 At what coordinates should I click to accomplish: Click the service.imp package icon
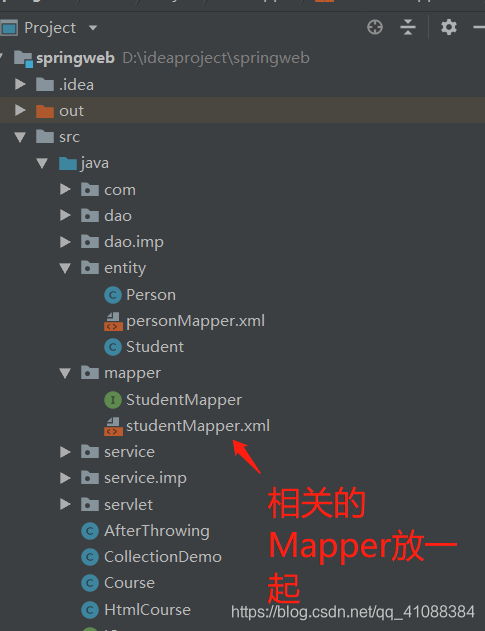[x=90, y=478]
